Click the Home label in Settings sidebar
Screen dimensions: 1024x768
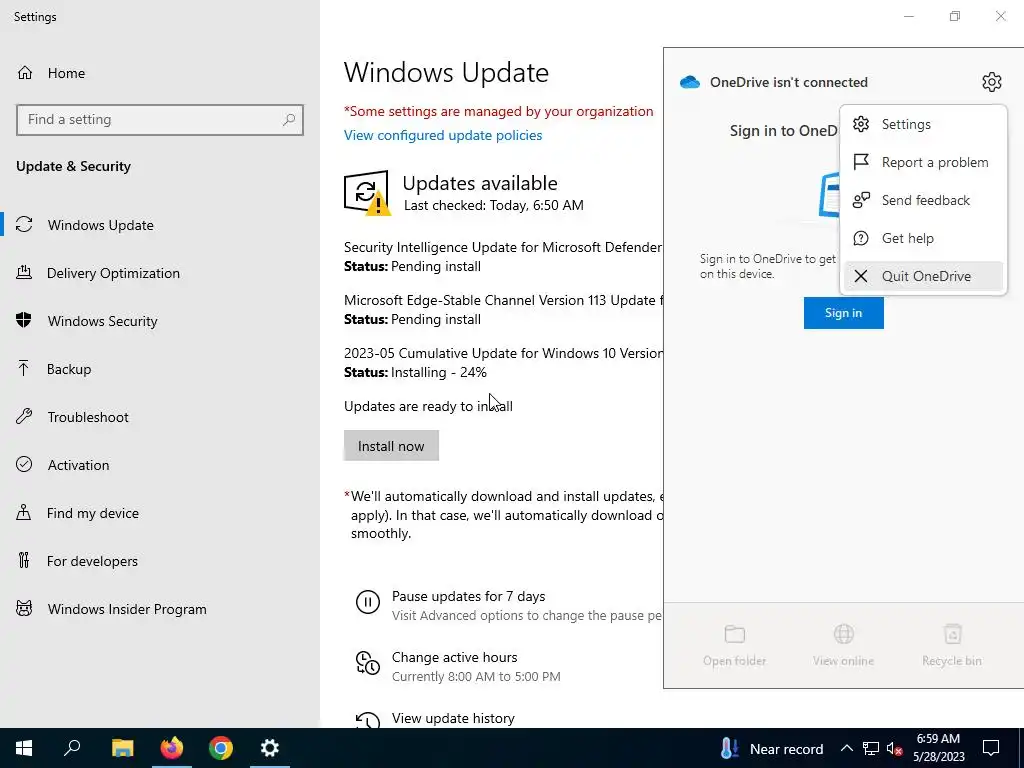coord(66,73)
